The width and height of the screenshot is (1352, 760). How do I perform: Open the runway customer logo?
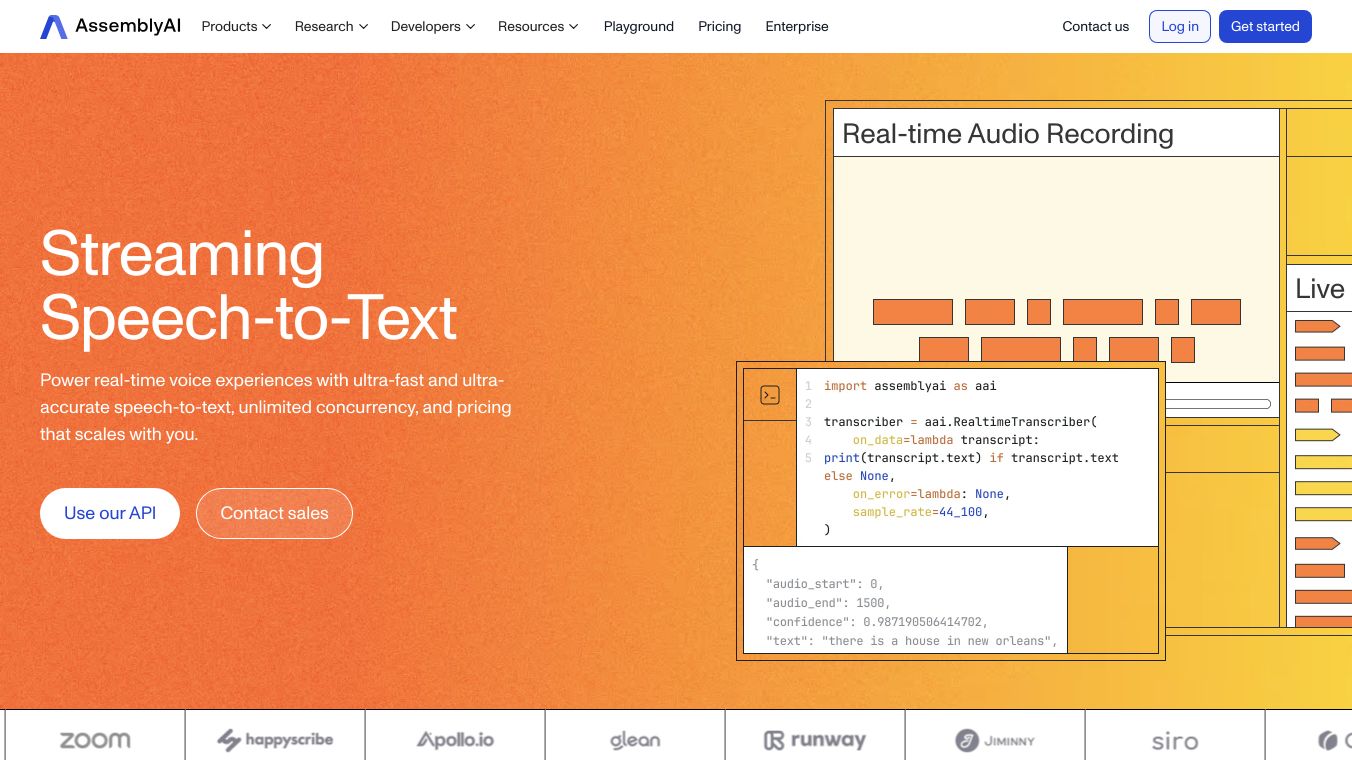click(815, 740)
